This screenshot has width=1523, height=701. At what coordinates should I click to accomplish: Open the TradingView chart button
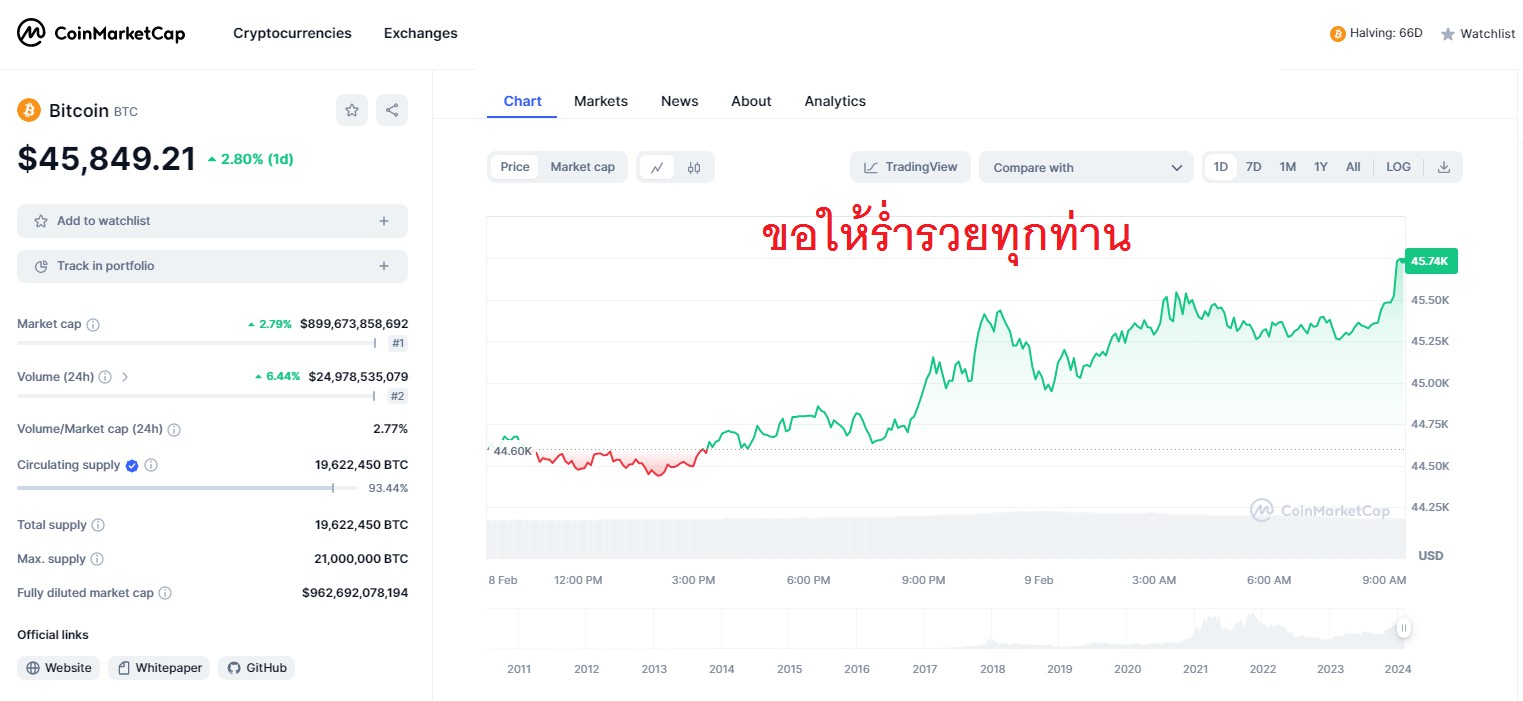click(x=910, y=167)
